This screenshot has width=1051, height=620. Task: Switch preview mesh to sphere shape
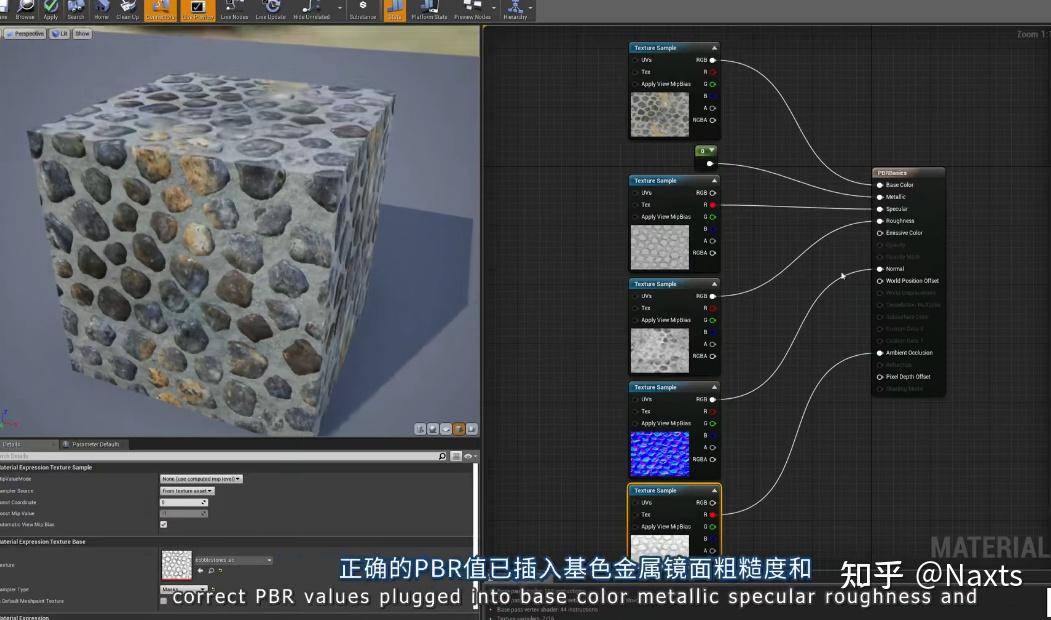434,429
